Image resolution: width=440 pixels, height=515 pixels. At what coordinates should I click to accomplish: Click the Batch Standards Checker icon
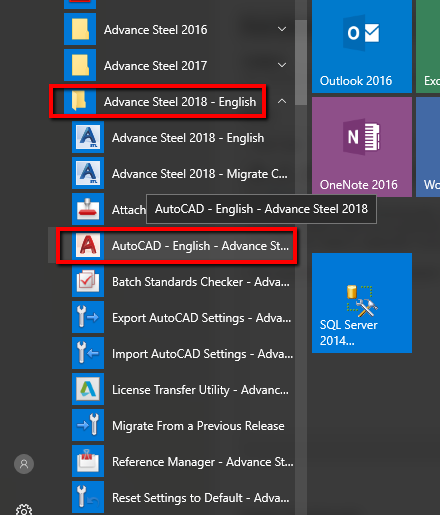coord(88,281)
